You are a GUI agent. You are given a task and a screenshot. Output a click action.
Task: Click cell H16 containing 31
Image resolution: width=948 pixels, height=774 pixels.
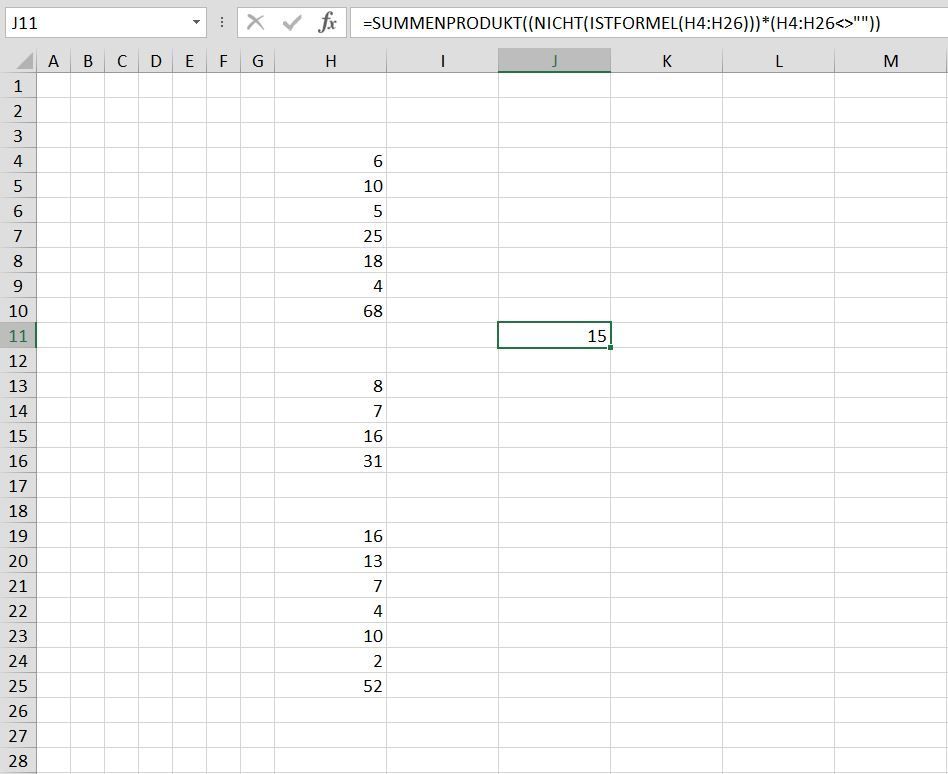(331, 461)
